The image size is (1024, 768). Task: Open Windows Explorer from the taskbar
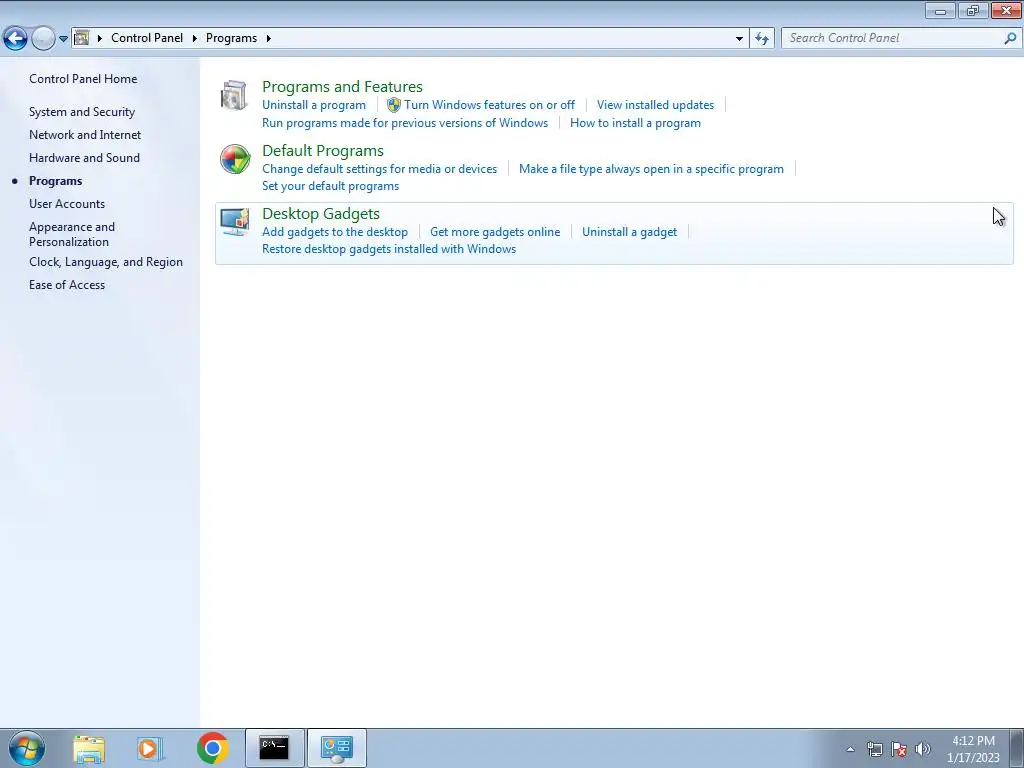point(89,749)
